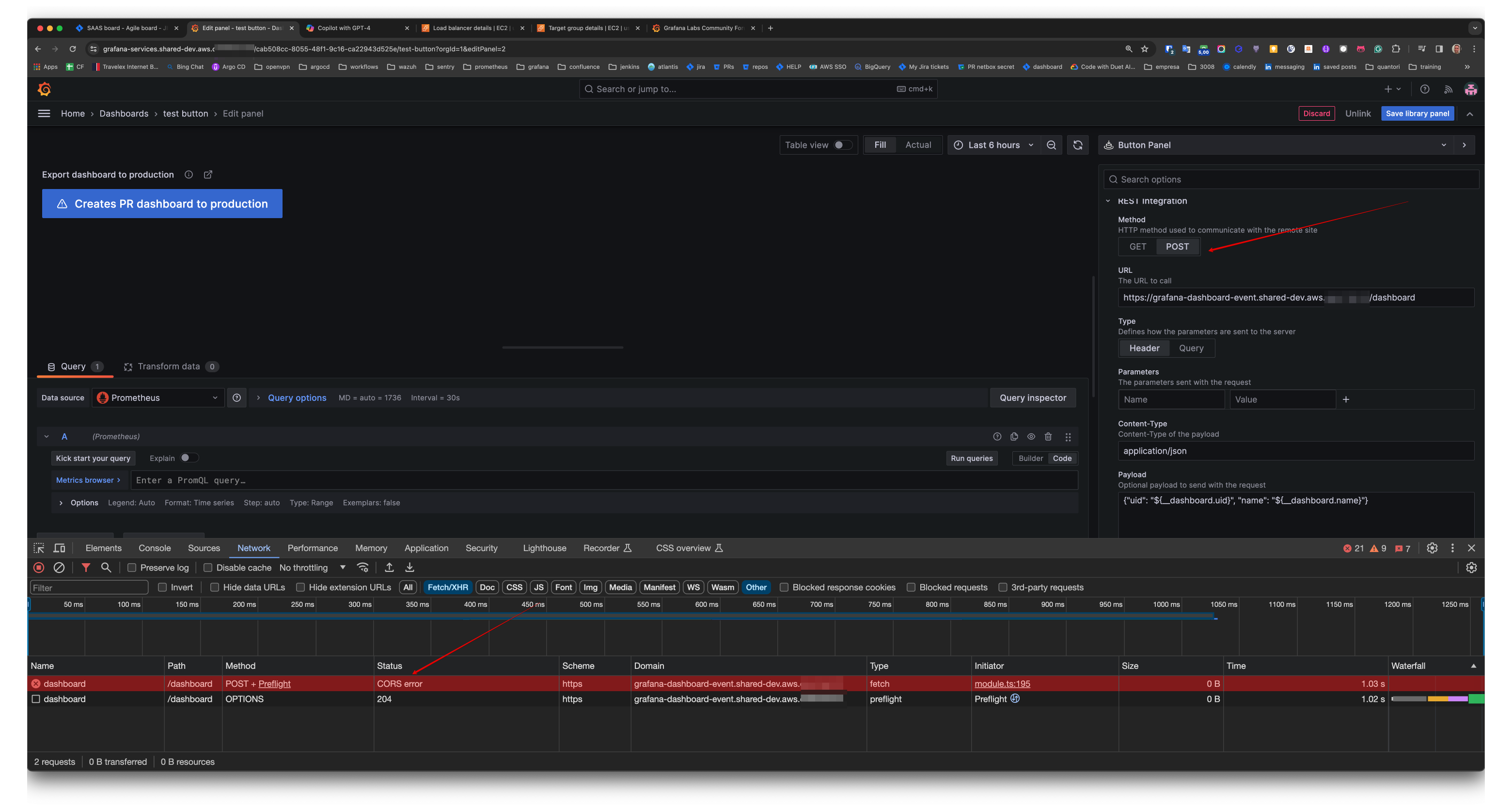Click the zoom out time range icon
This screenshot has height=807, width=1512.
(x=1051, y=145)
